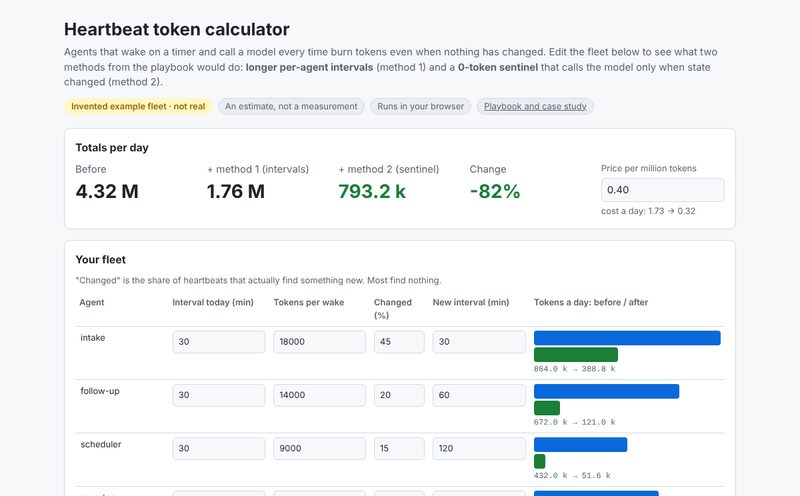Click intake's green after-tokens bar
This screenshot has width=800, height=496.
click(x=576, y=355)
